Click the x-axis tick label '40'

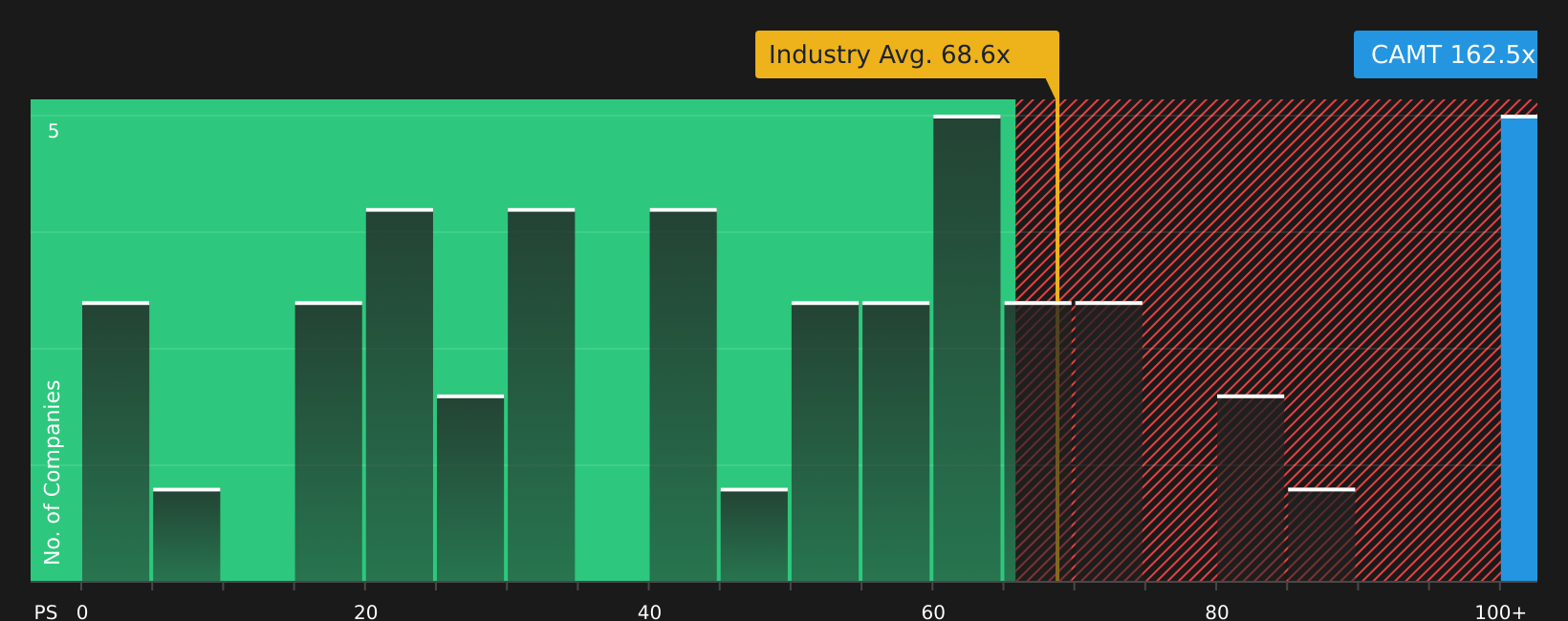[x=649, y=612]
